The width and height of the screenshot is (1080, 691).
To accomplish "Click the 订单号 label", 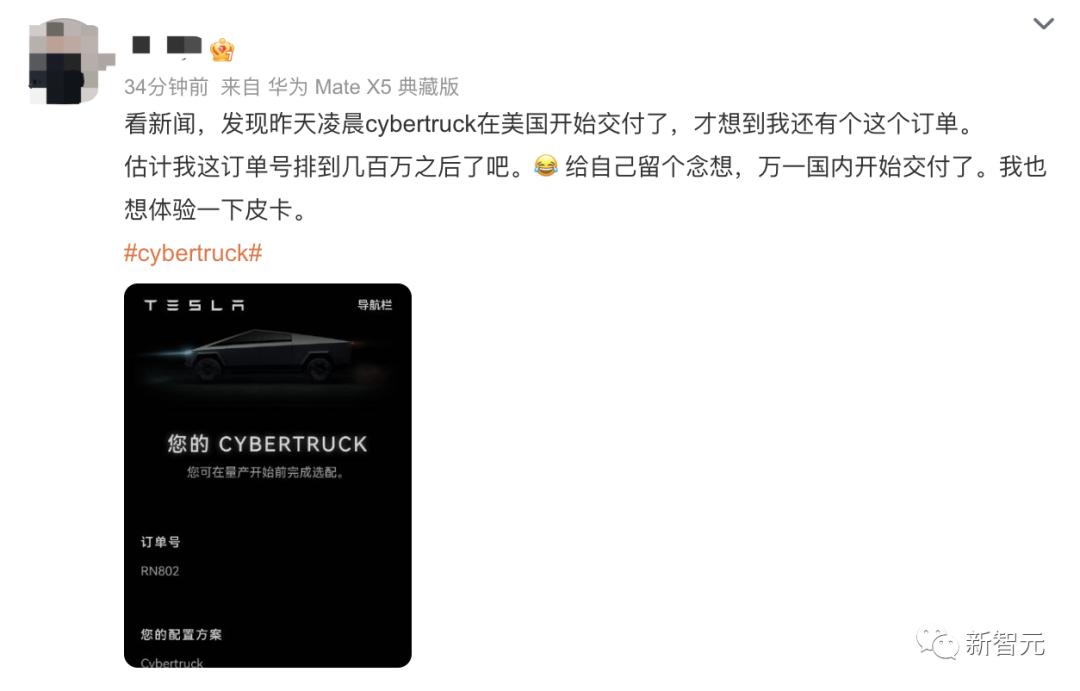I will (160, 542).
